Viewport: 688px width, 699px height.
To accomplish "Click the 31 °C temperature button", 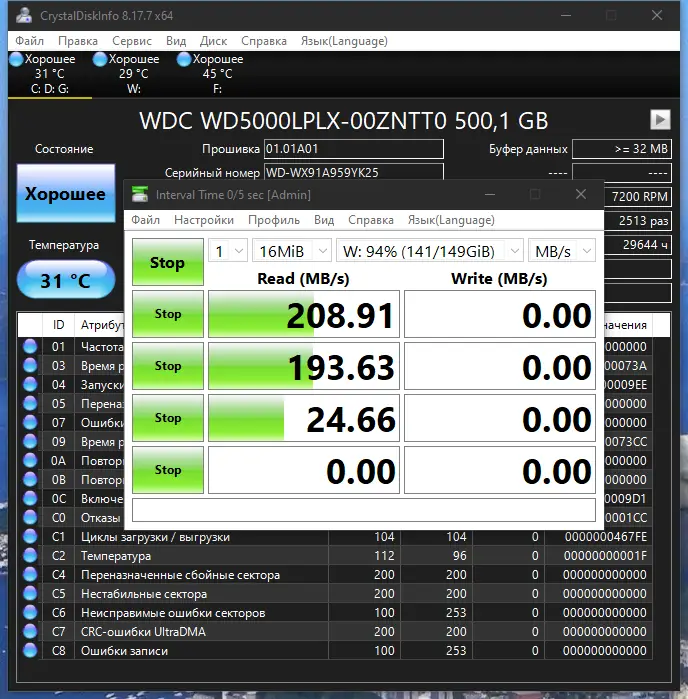I will pos(66,280).
